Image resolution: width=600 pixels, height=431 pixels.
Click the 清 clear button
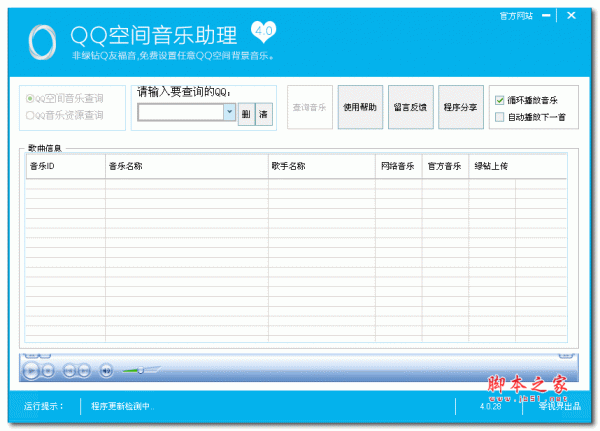(x=264, y=114)
